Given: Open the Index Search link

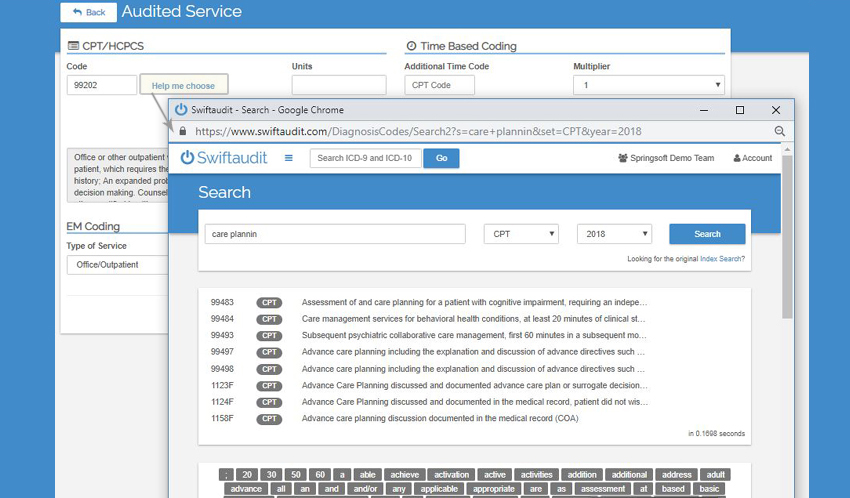Looking at the screenshot, I should click(x=721, y=259).
